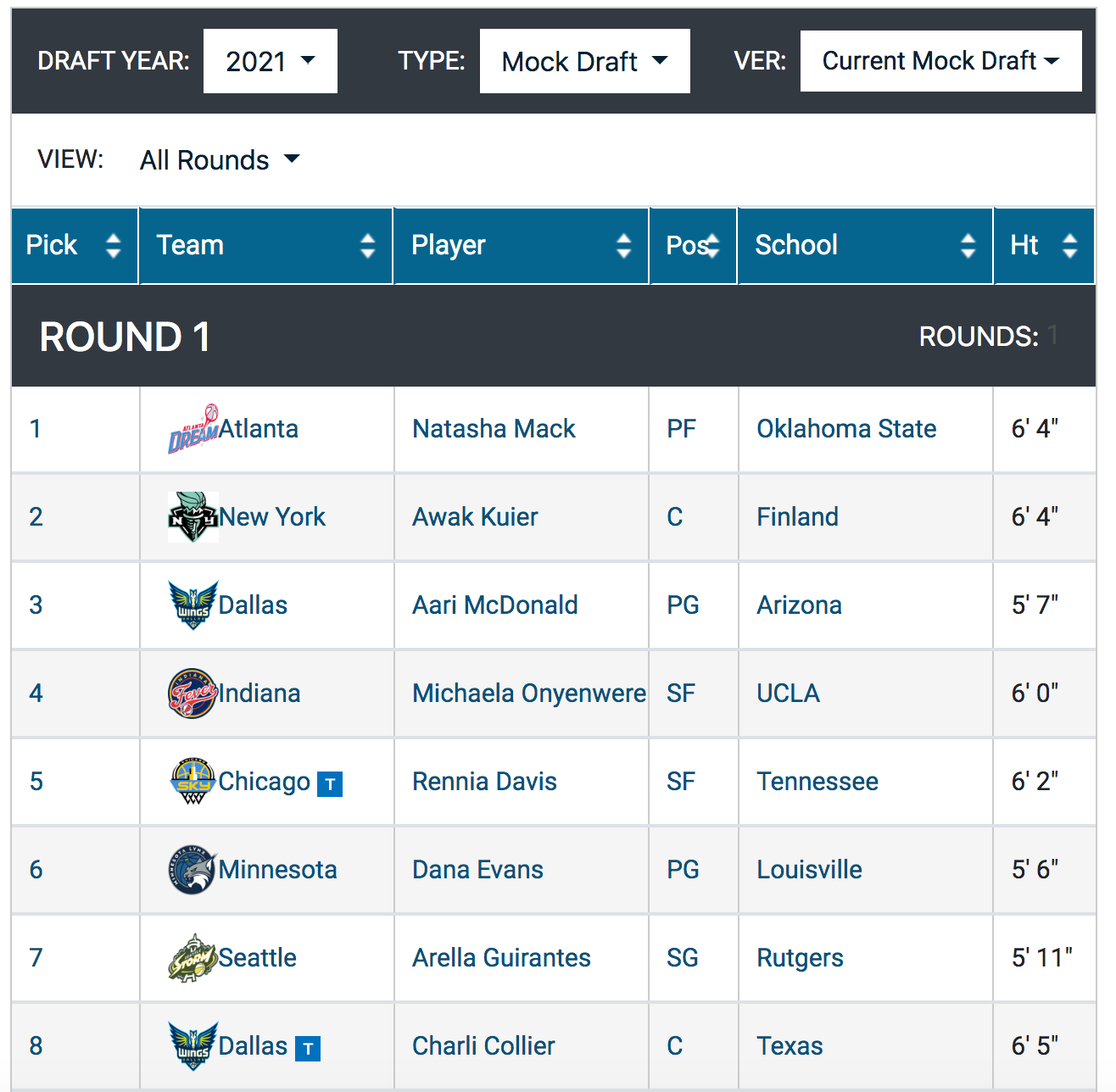Open the Mock Draft type dropdown
The image size is (1116, 1092).
pos(585,61)
